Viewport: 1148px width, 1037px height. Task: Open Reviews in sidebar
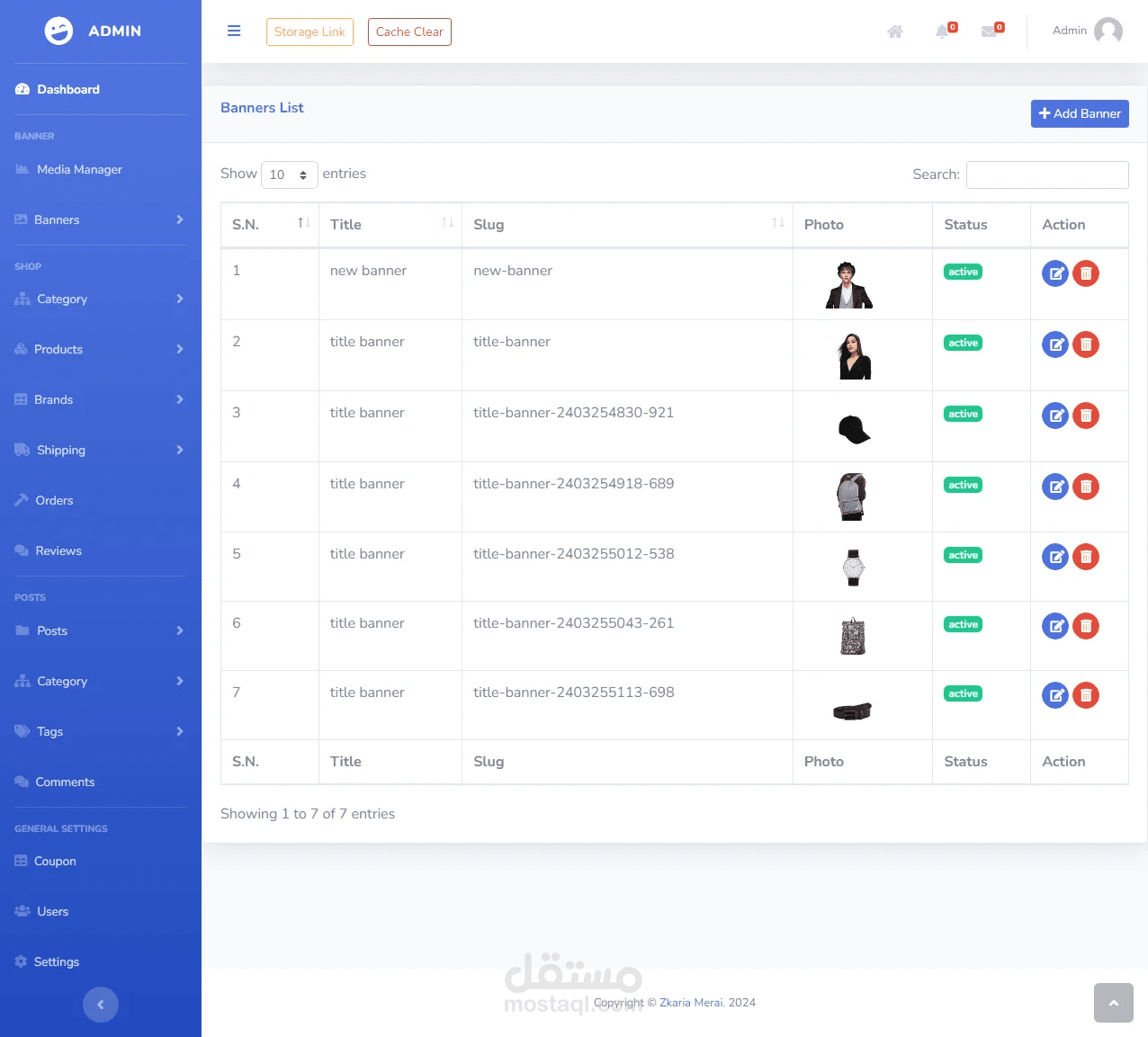point(49,550)
